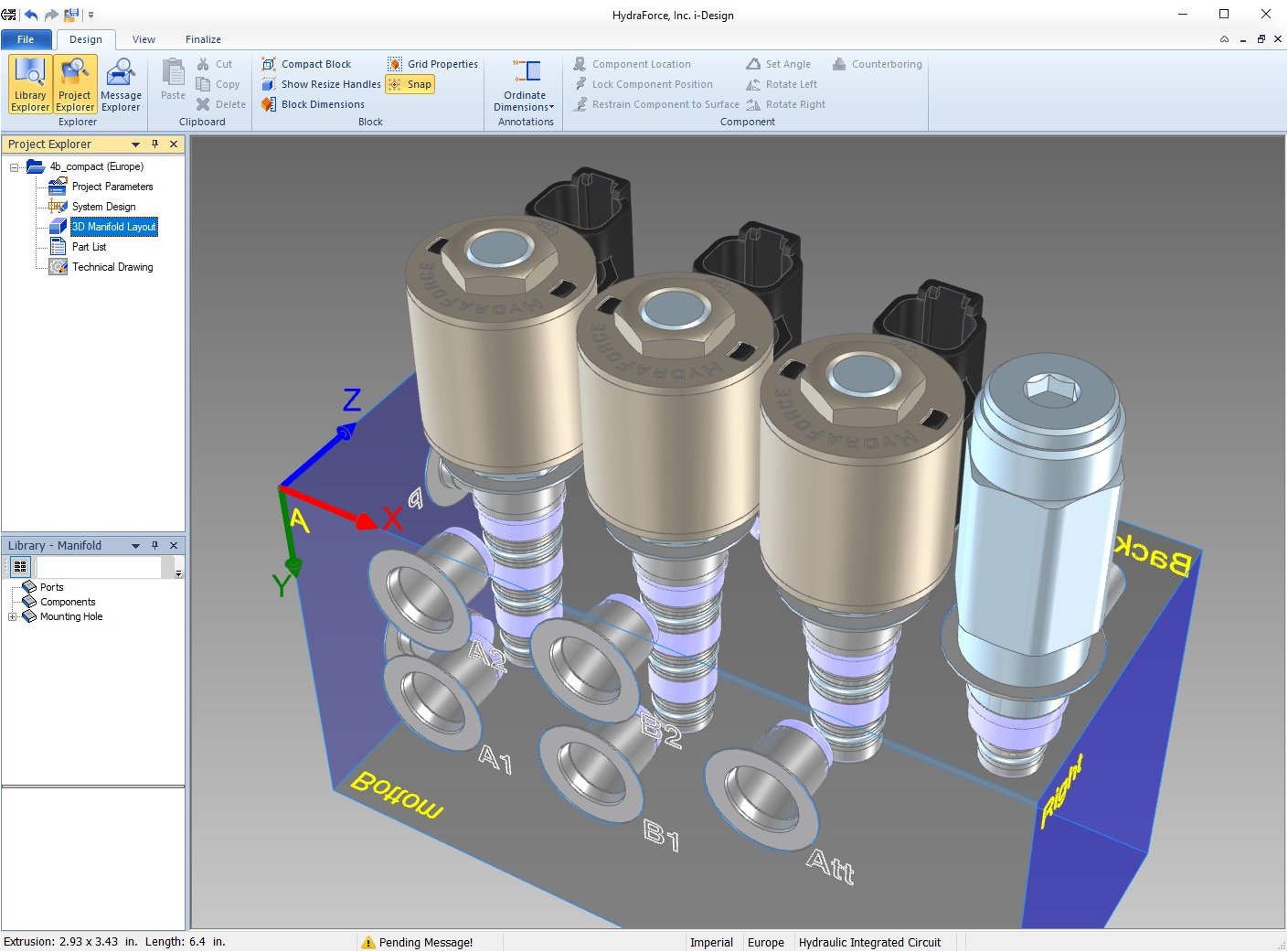Rotate component left
Viewport: 1288px width, 952px height.
(782, 84)
